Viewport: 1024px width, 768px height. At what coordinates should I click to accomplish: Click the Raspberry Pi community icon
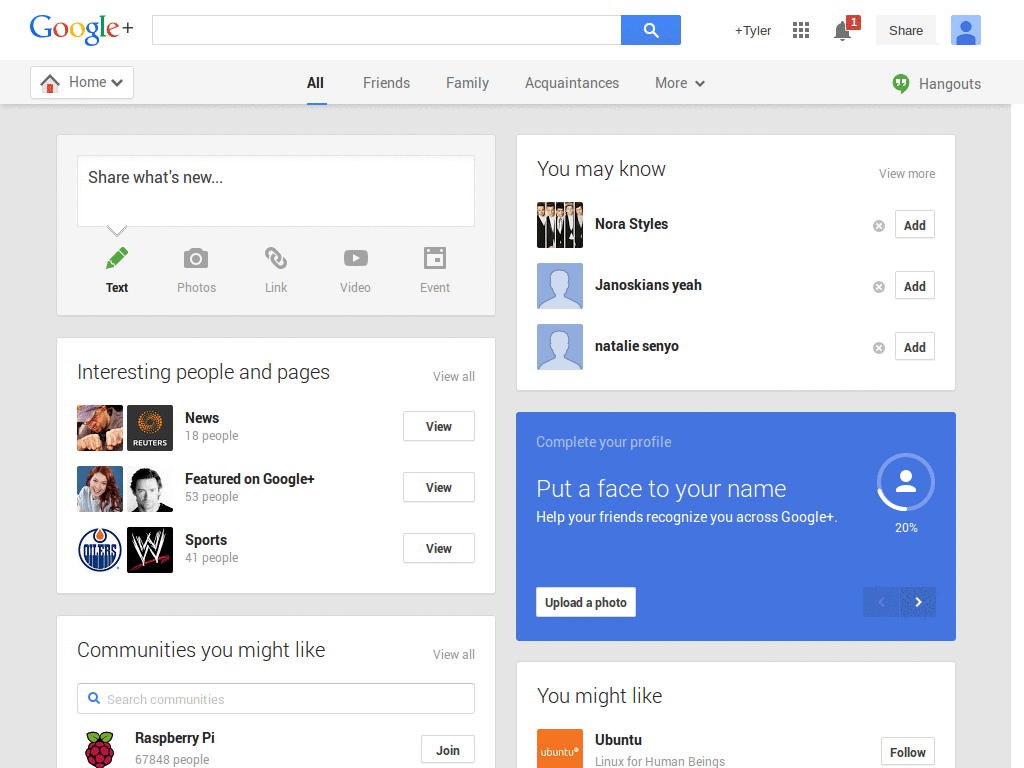coord(100,749)
